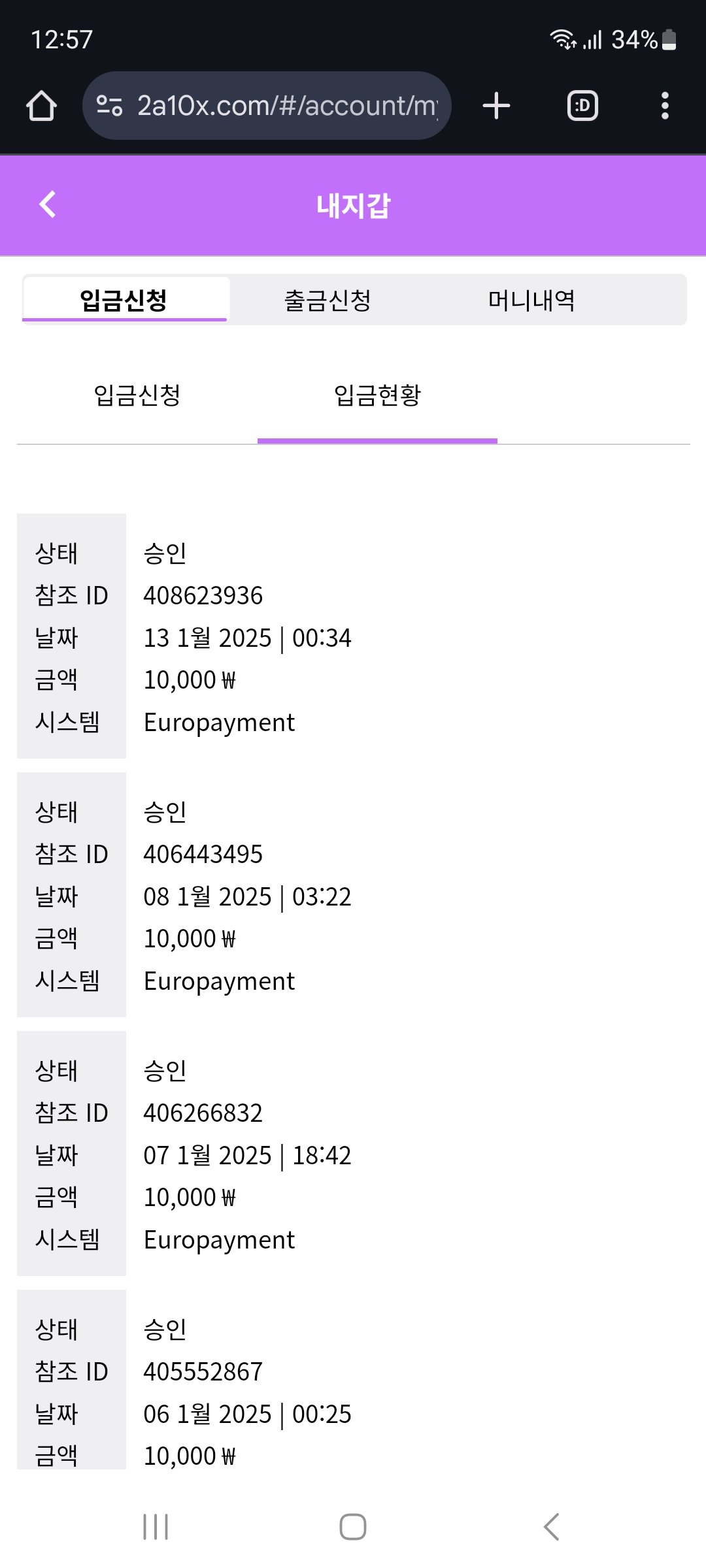
Task: Select deposit entry 406443495
Action: click(203, 855)
